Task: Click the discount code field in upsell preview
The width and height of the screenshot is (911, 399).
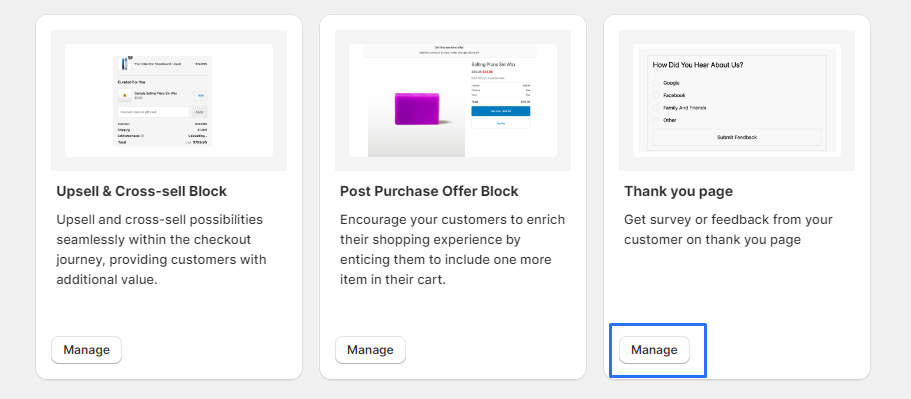Action: [x=153, y=112]
